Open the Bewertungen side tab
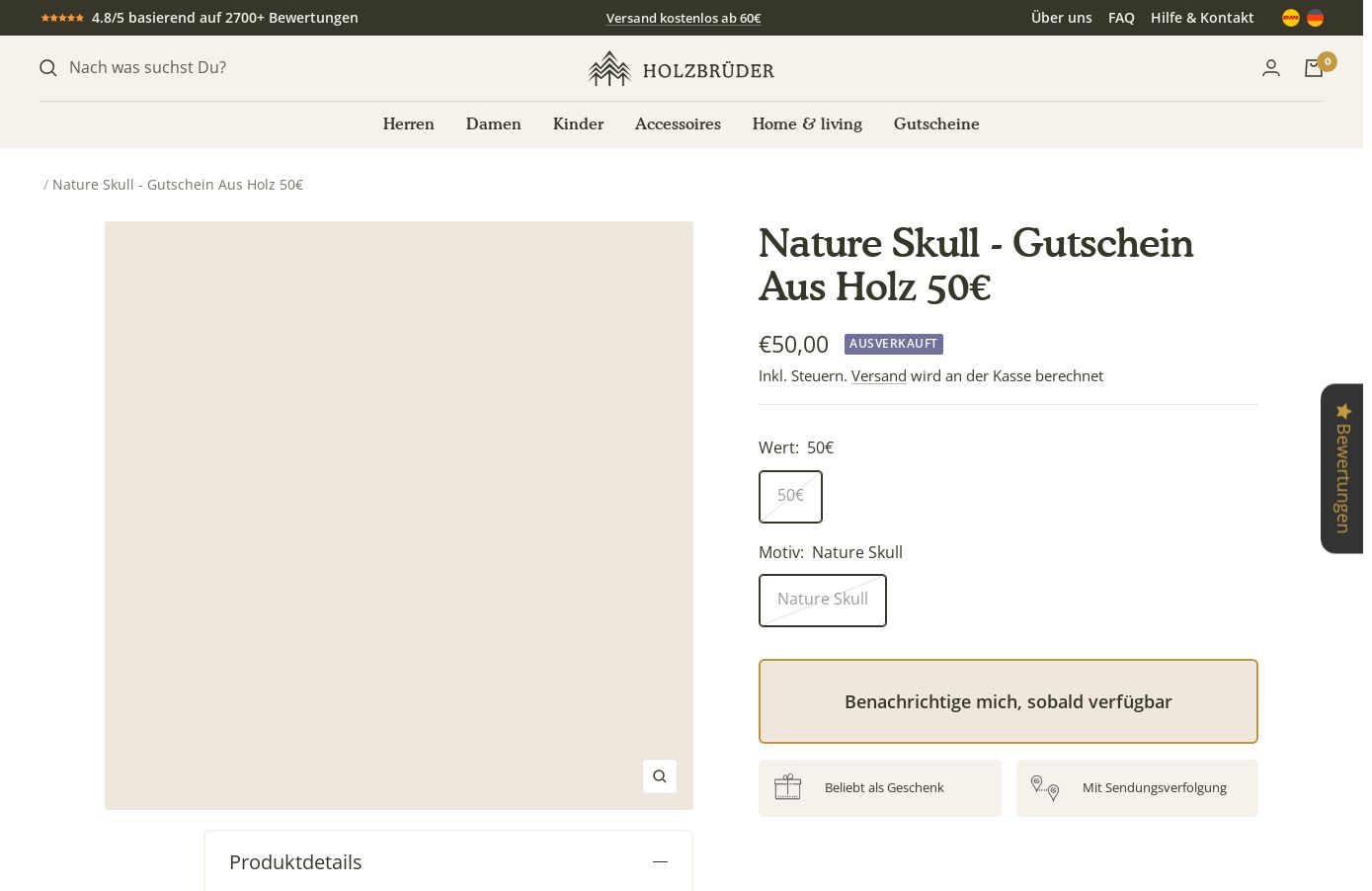This screenshot has width=1372, height=891. click(x=1342, y=468)
